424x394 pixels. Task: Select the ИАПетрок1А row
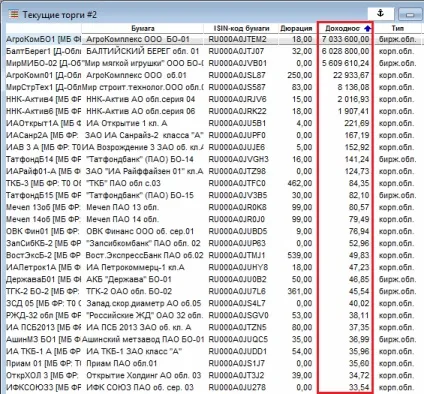213,267
